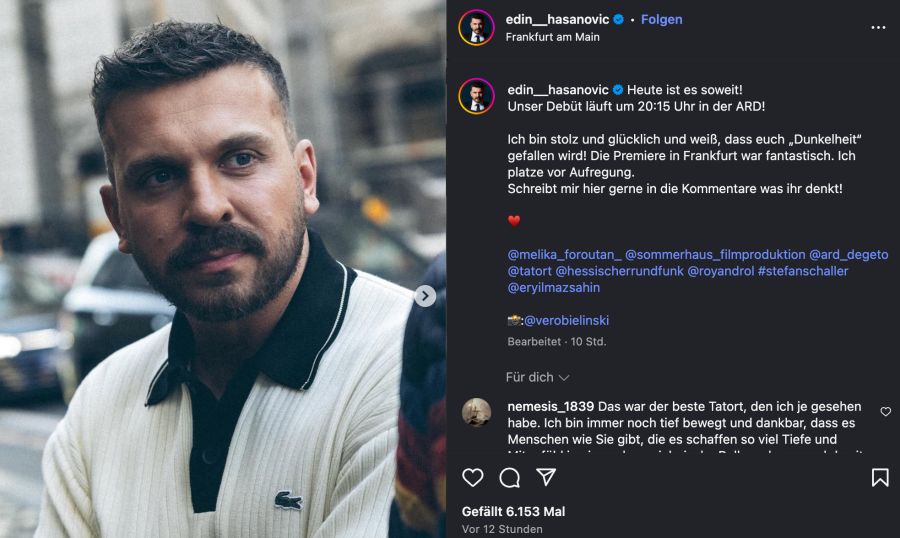The image size is (900, 538).
Task: Open @melika_foroutan_ mention in caption
Action: 564,255
